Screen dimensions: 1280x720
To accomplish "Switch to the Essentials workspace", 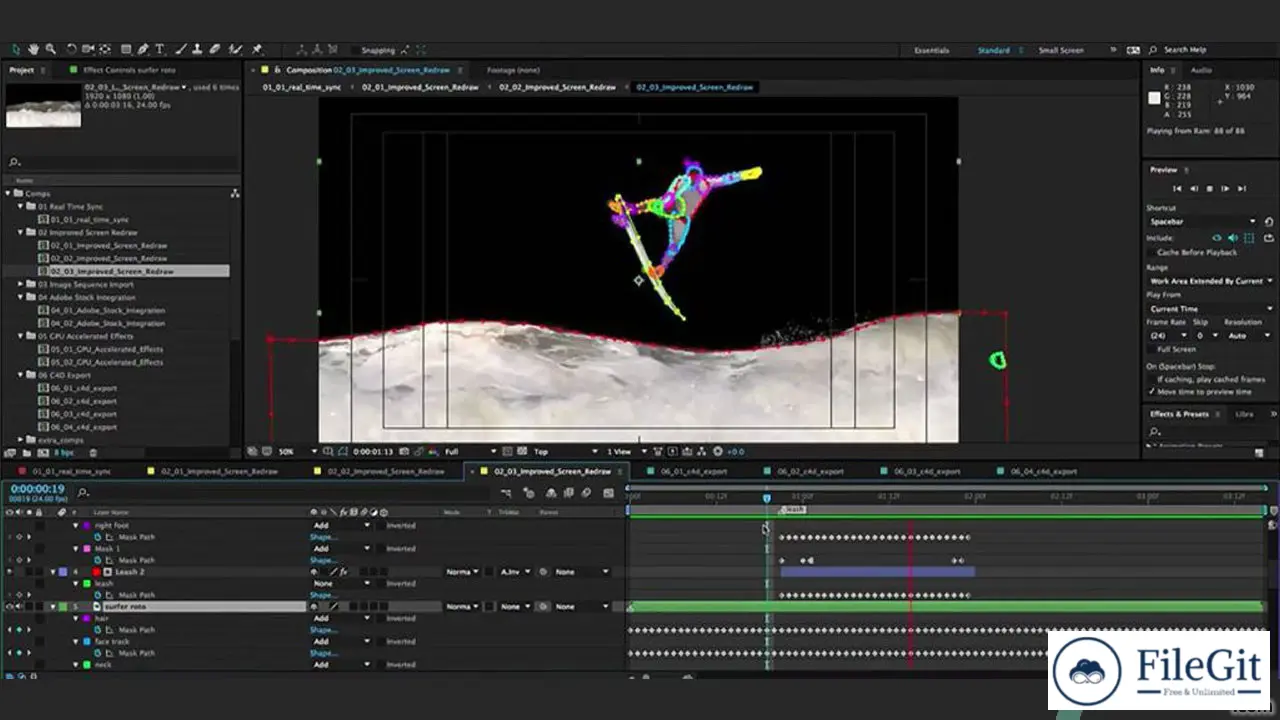I will [931, 50].
